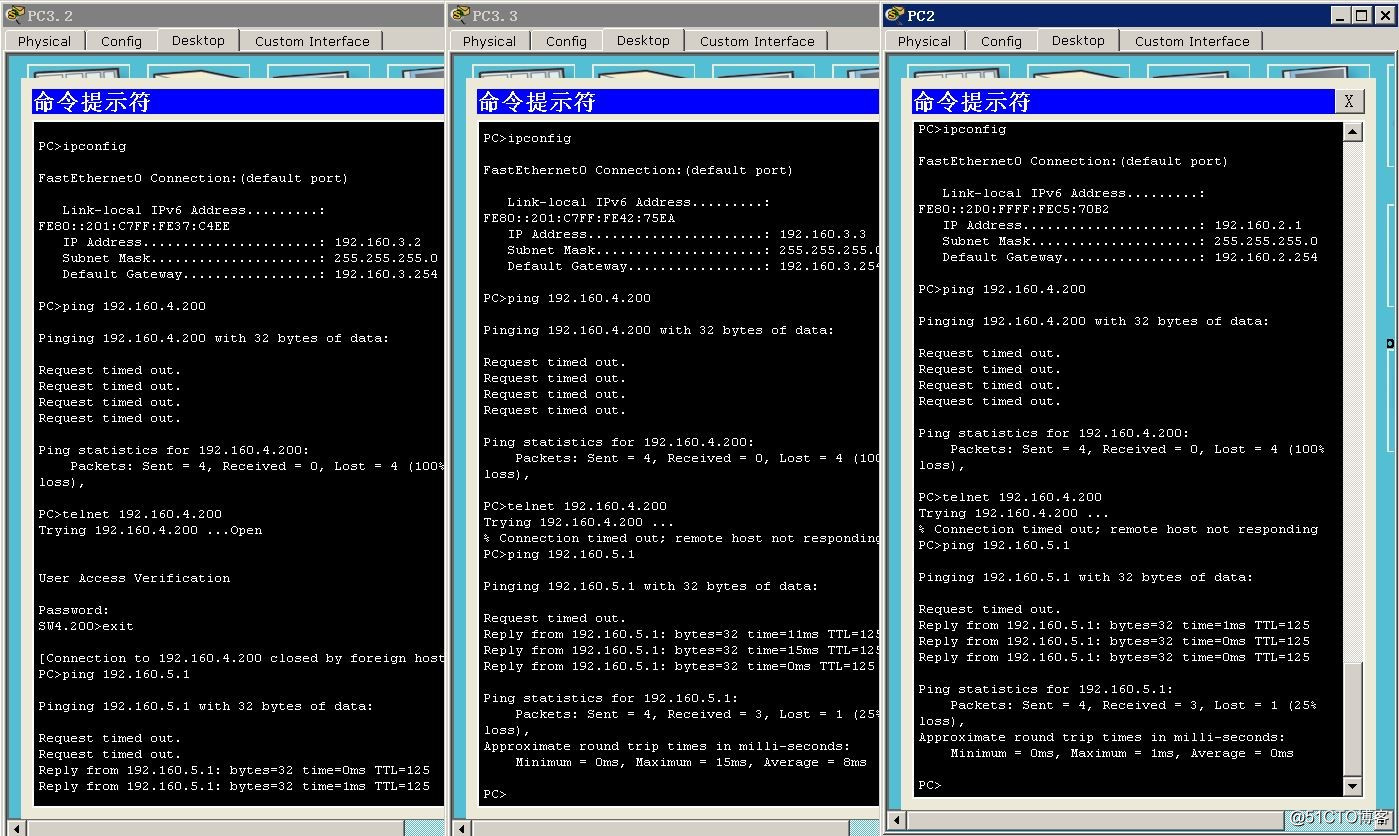Click 'PC>ping 192.160.5.1' line in PC2
Viewport: 1399px width, 836px height.
(x=994, y=545)
